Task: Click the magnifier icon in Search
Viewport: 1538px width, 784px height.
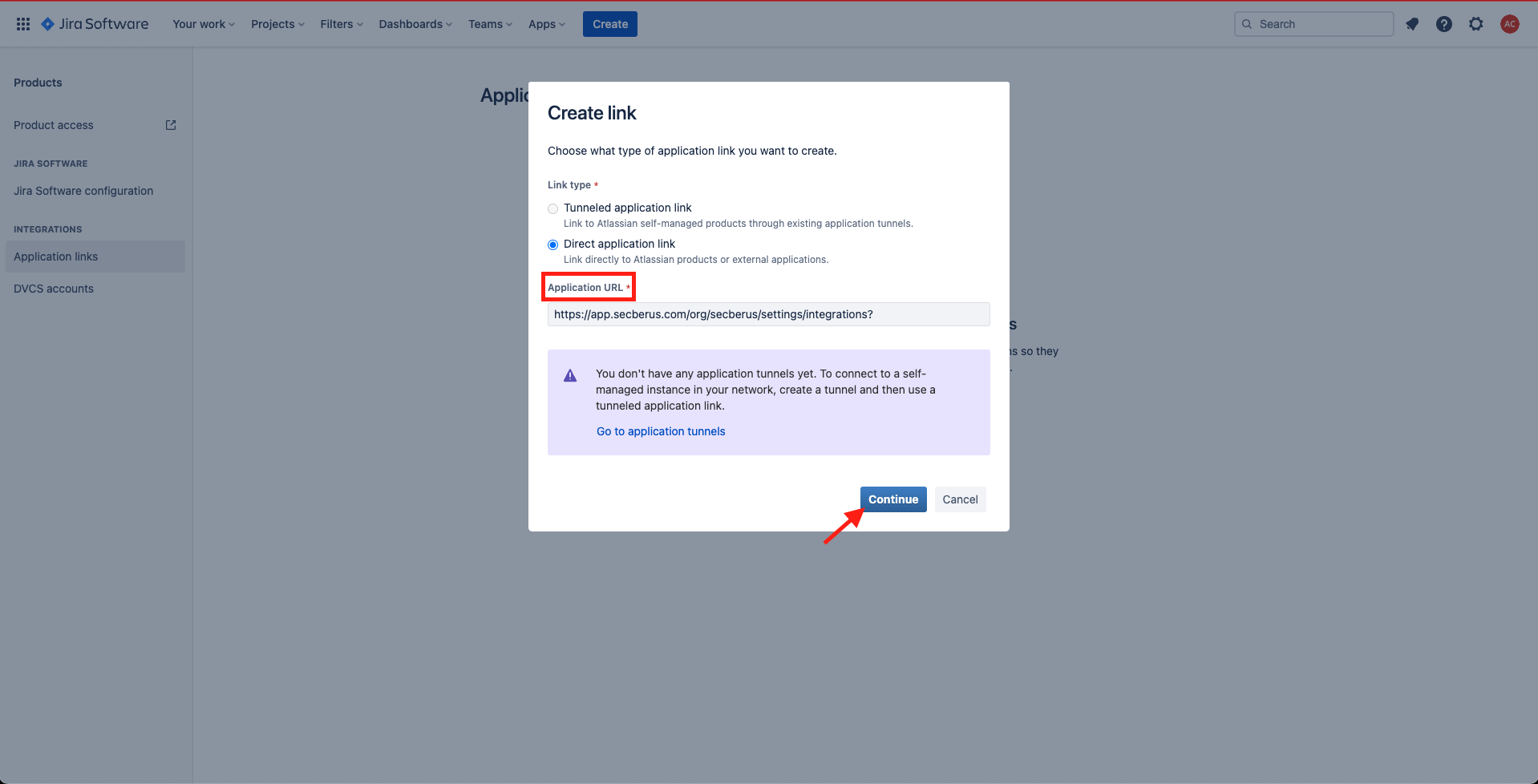Action: coord(1247,24)
